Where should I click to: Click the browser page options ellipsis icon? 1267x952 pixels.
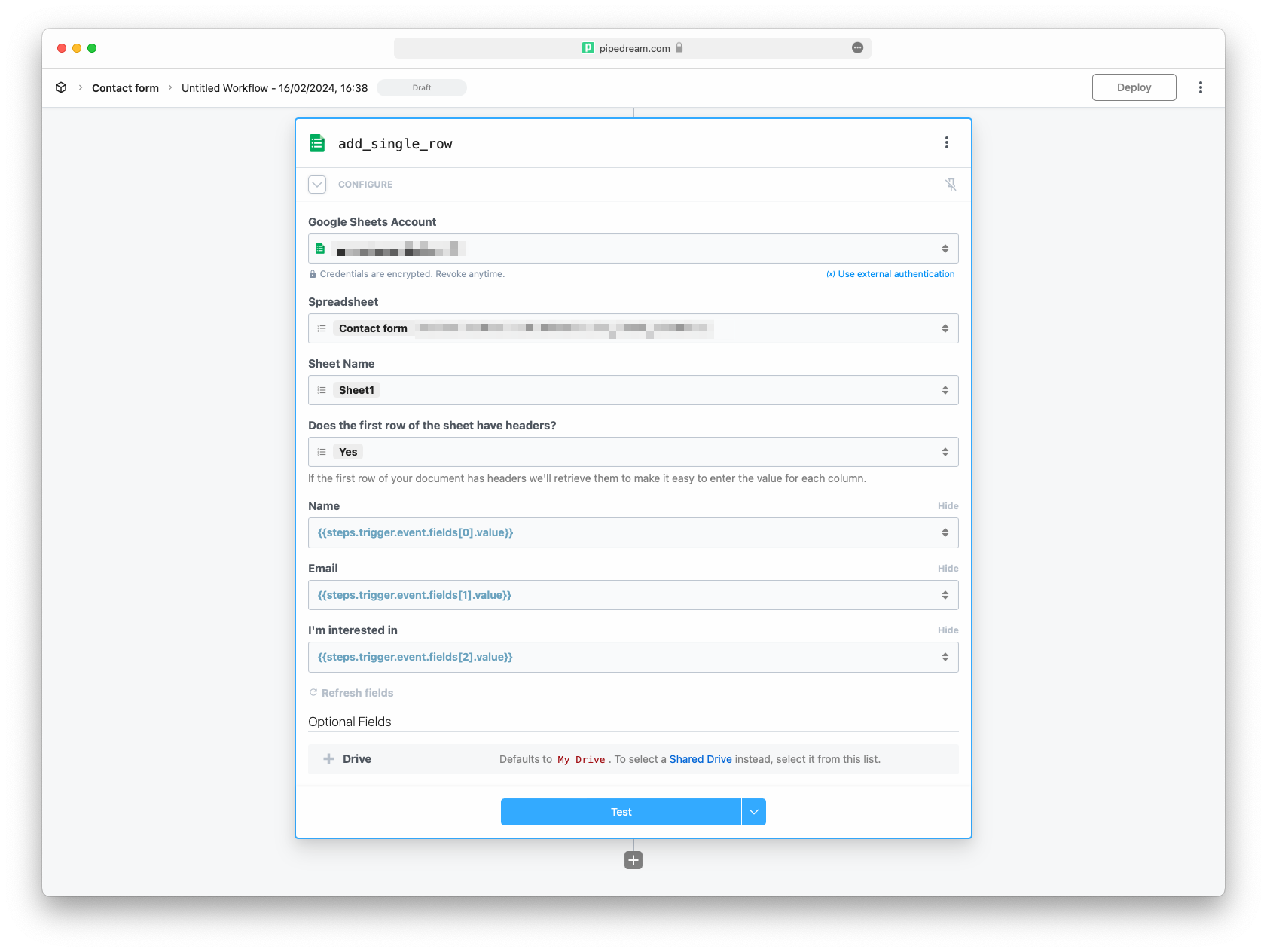point(857,47)
